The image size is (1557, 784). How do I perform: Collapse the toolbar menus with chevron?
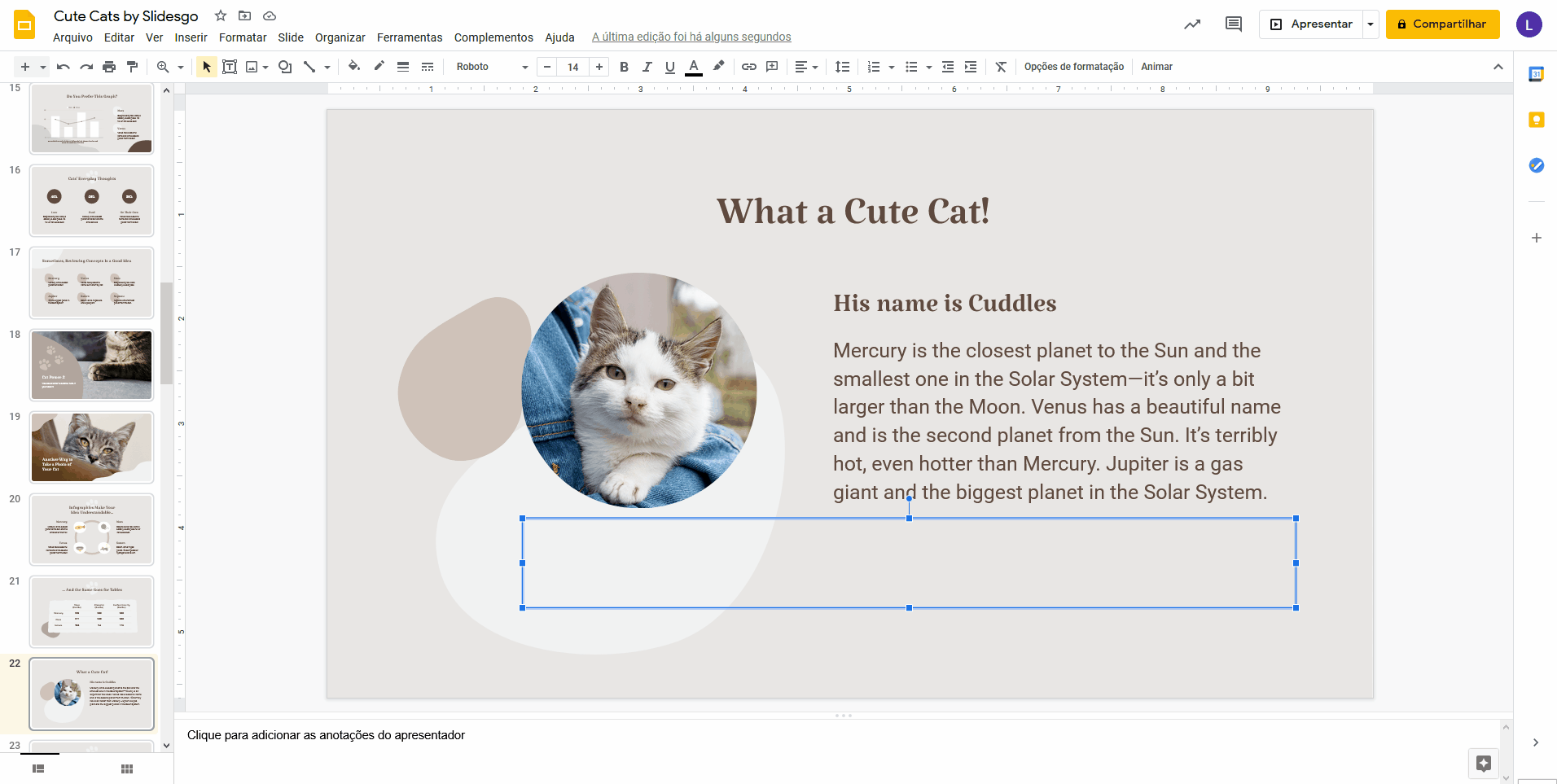[1498, 67]
